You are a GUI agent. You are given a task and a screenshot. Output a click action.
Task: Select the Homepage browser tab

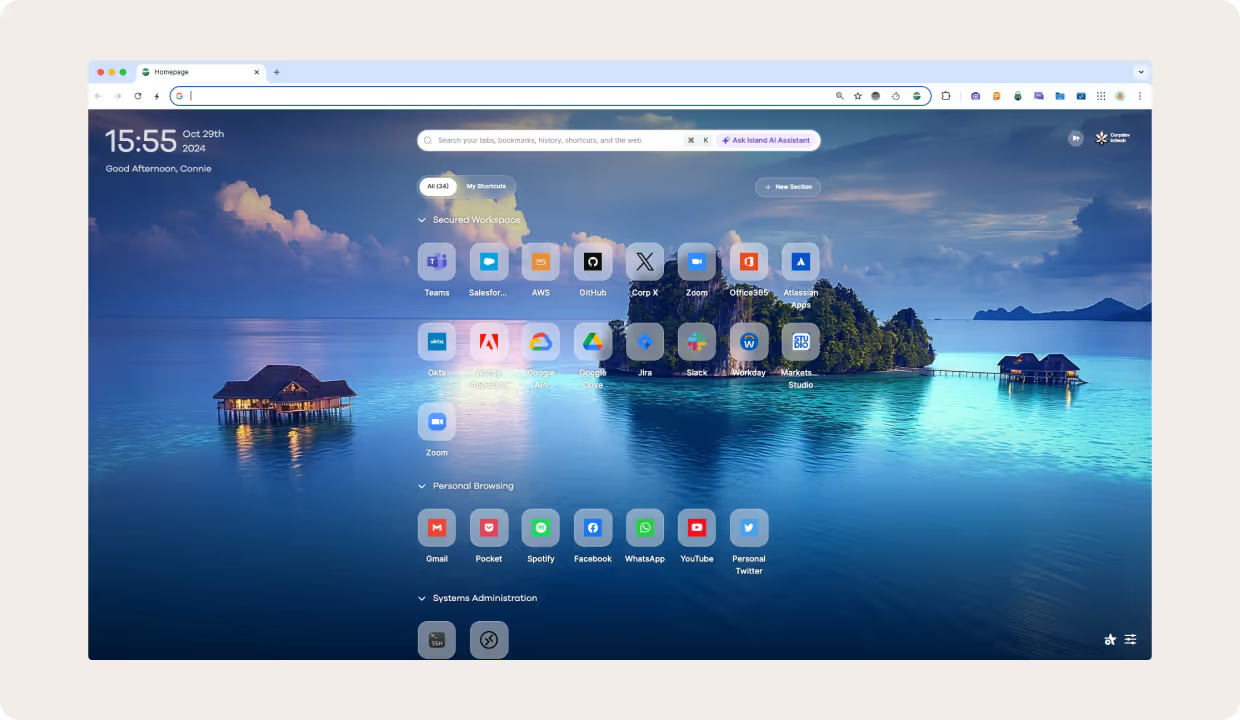(200, 72)
